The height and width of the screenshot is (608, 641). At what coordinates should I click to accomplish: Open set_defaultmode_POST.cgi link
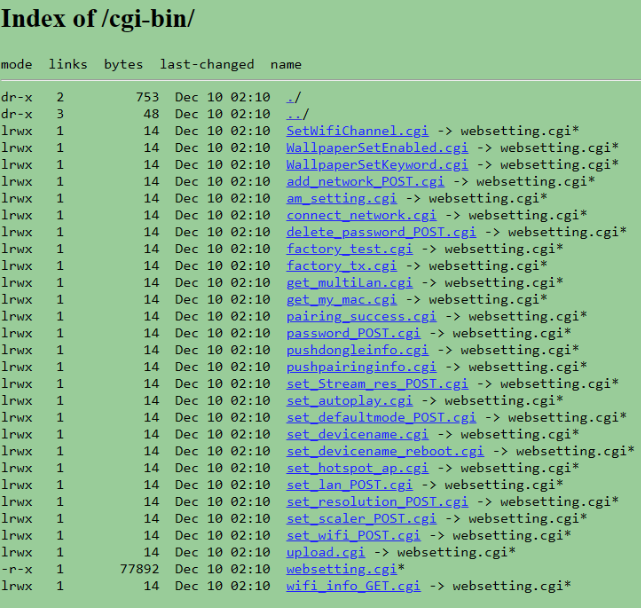point(381,417)
